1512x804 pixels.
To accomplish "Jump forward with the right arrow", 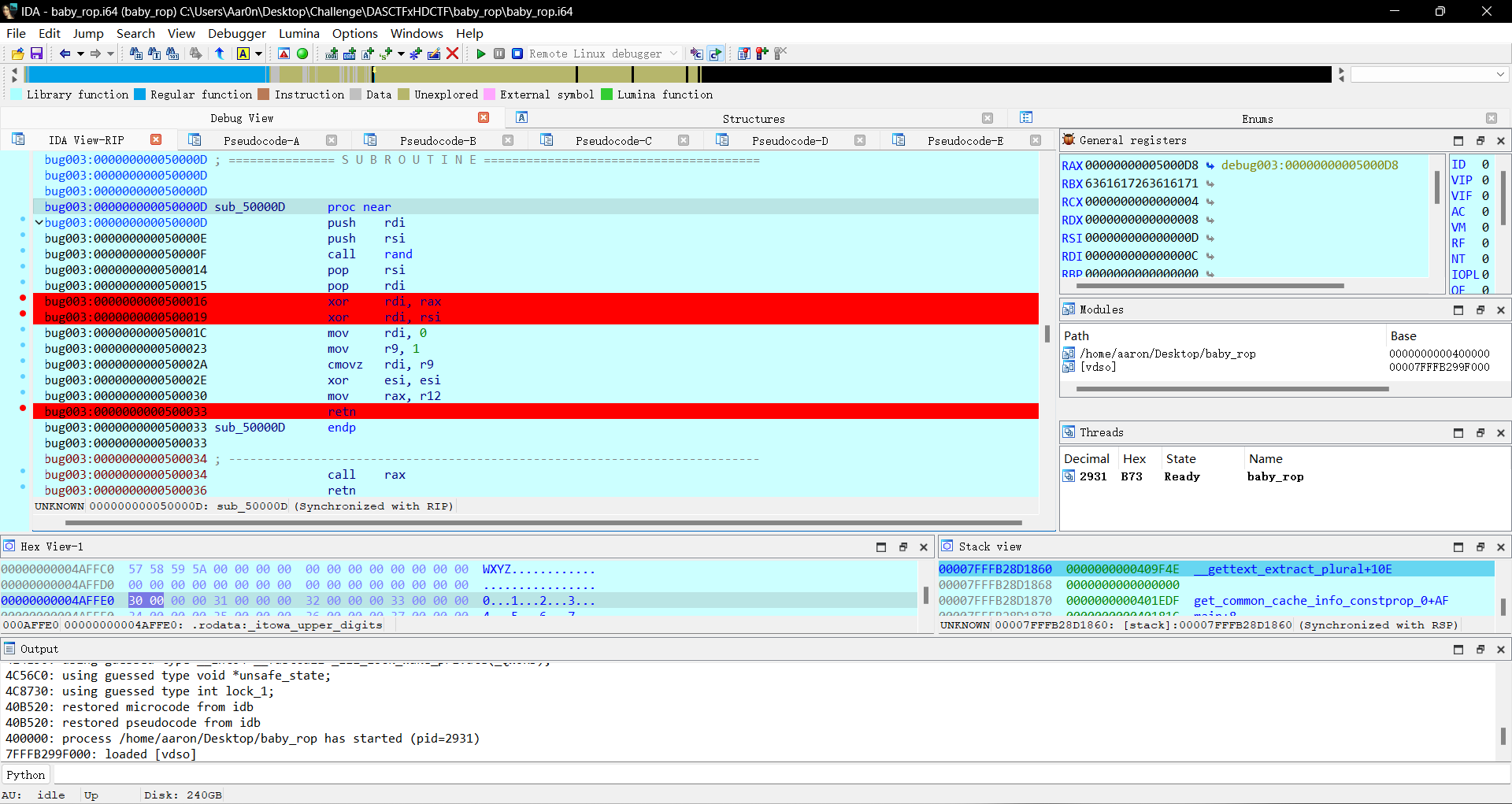I will coord(95,54).
